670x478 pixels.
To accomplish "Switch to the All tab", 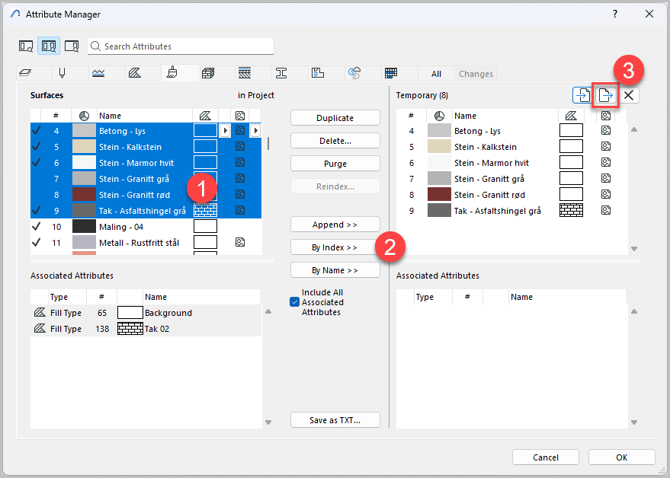I will coord(436,74).
